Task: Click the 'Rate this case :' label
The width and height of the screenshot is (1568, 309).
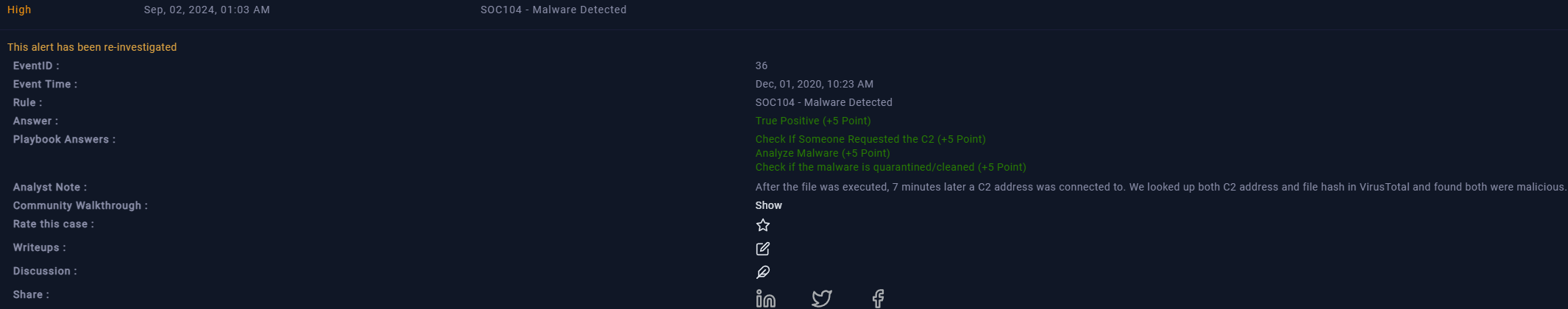Action: (53, 224)
